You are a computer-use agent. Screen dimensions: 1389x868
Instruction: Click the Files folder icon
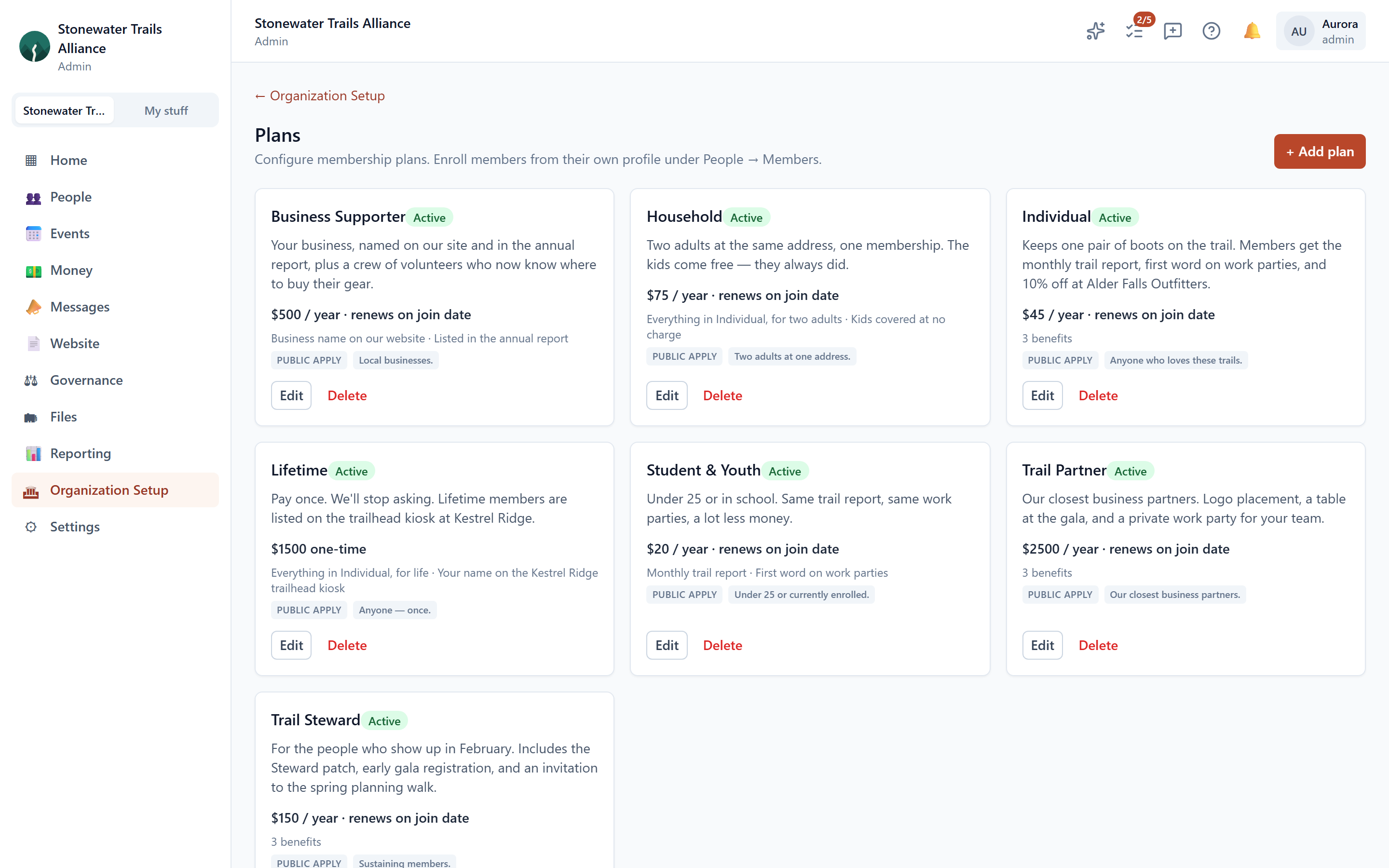point(31,417)
